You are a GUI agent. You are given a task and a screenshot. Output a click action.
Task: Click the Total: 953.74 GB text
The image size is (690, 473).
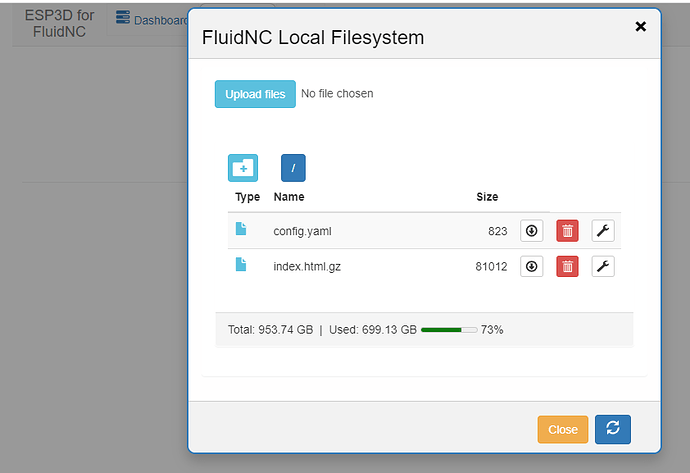pyautogui.click(x=270, y=330)
